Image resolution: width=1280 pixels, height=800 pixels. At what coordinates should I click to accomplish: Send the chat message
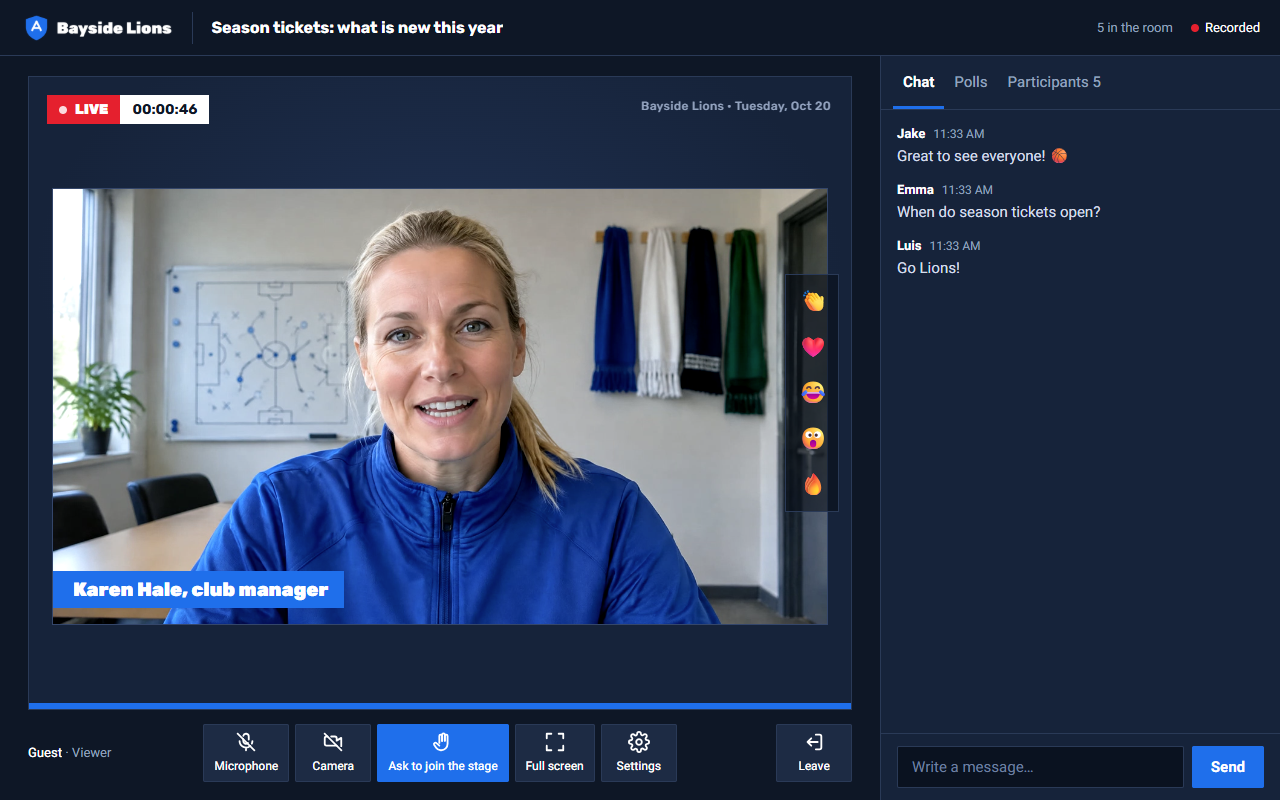click(x=1228, y=767)
